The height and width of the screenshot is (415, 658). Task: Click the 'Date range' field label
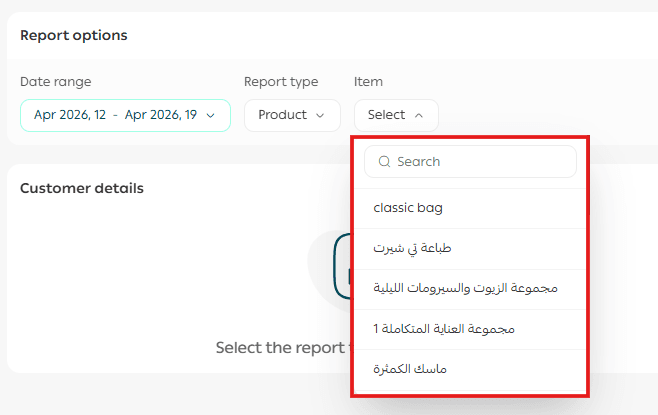tap(55, 82)
